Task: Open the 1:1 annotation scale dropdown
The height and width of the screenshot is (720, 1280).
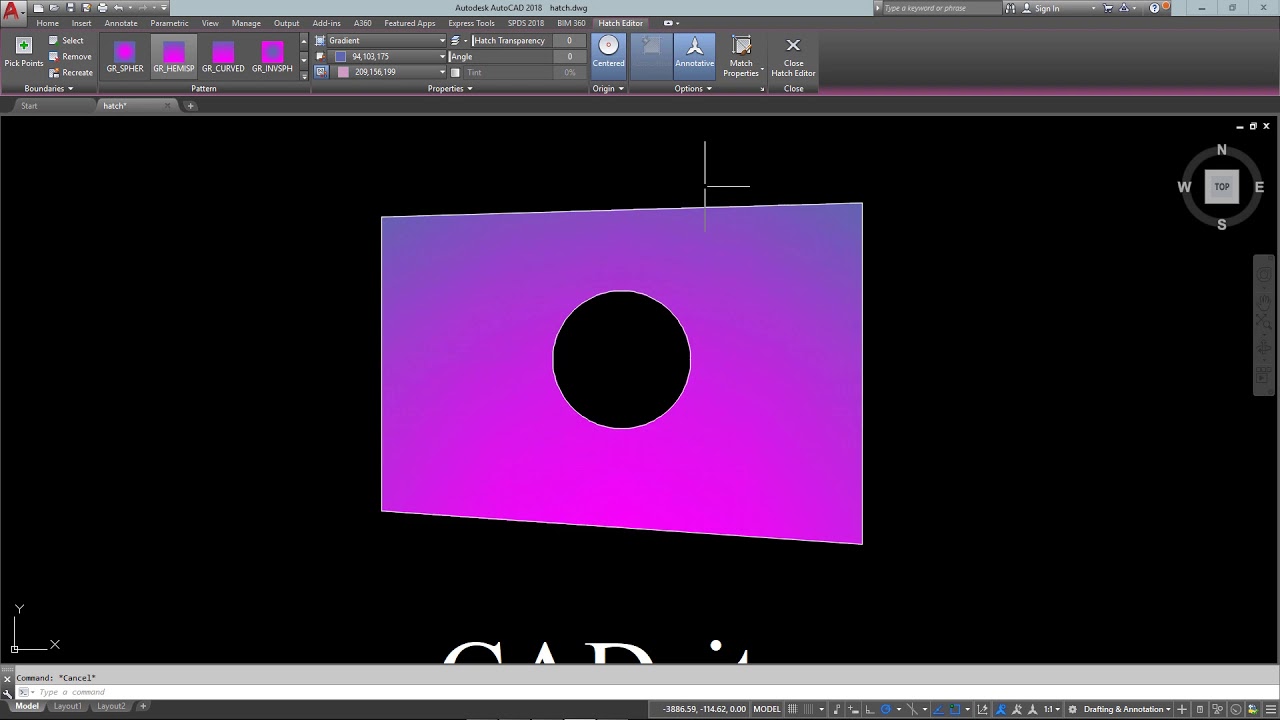Action: 1051,709
